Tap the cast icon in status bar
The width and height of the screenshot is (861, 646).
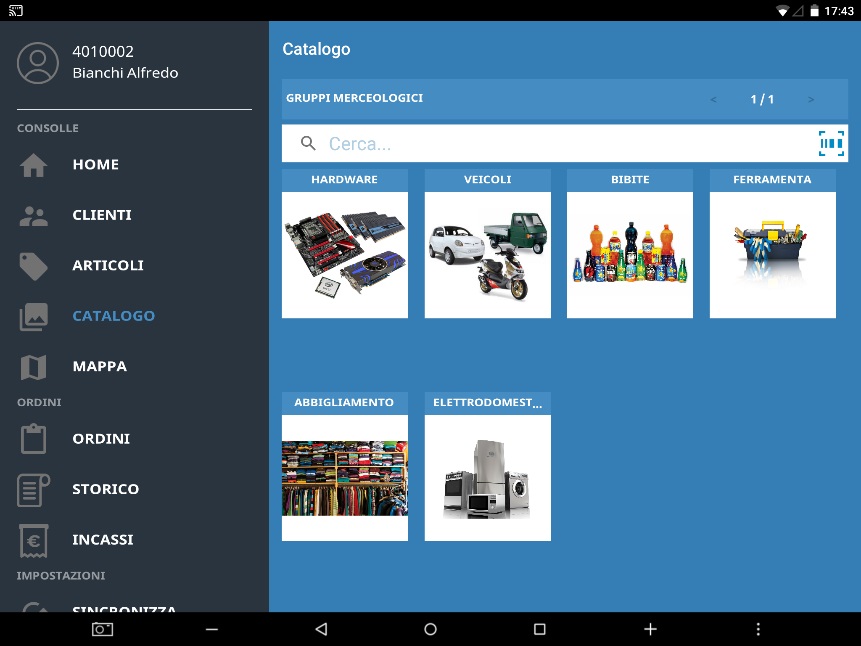point(16,10)
